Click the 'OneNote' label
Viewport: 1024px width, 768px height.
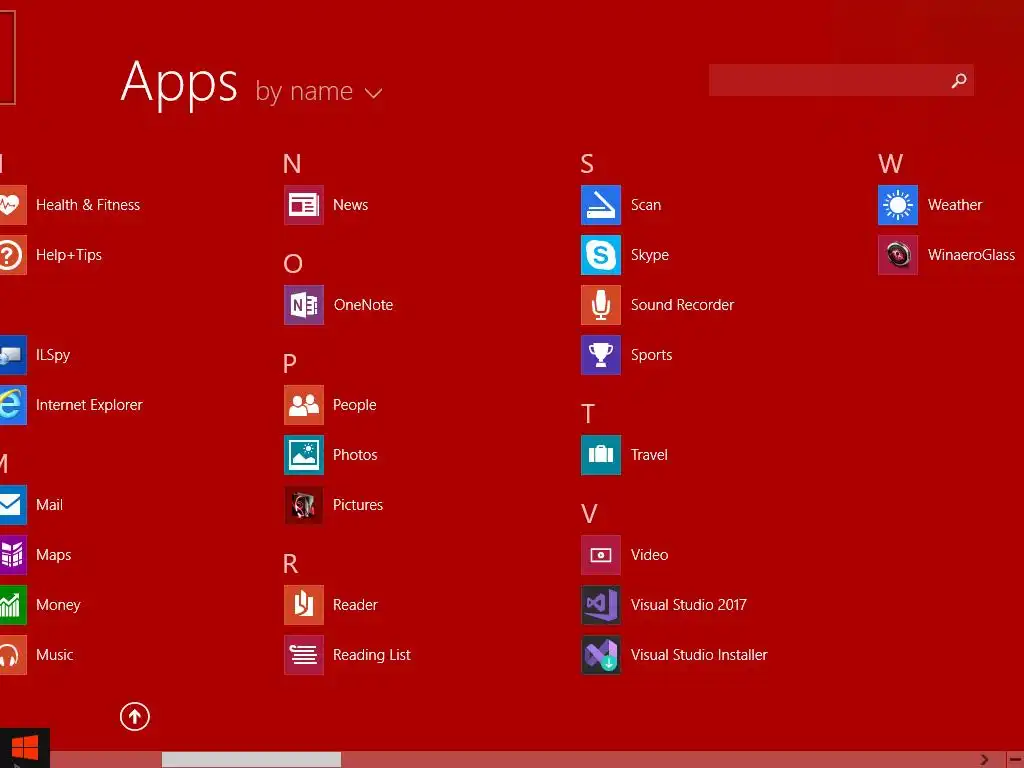[363, 305]
